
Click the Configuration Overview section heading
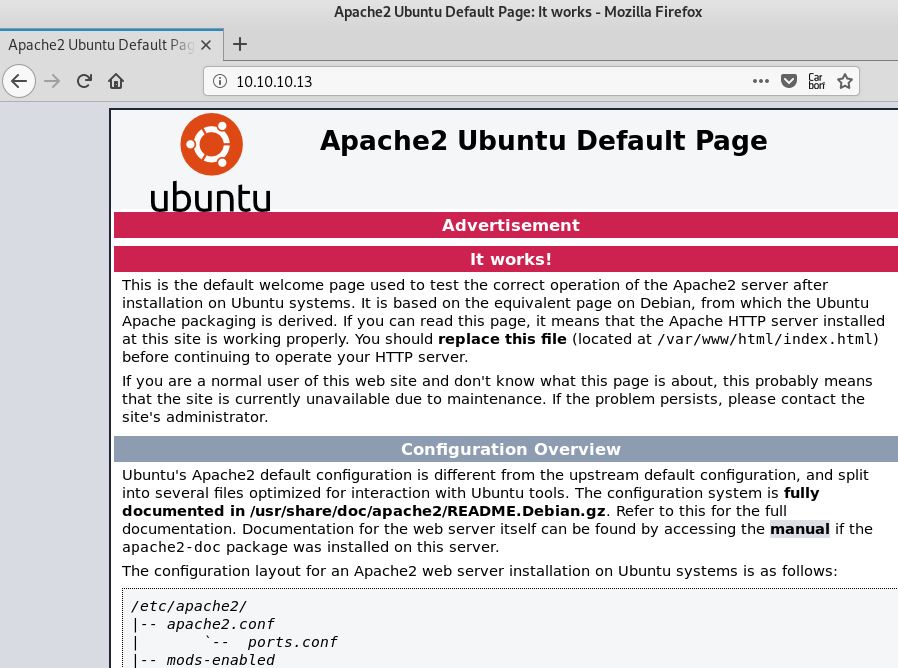coord(510,449)
